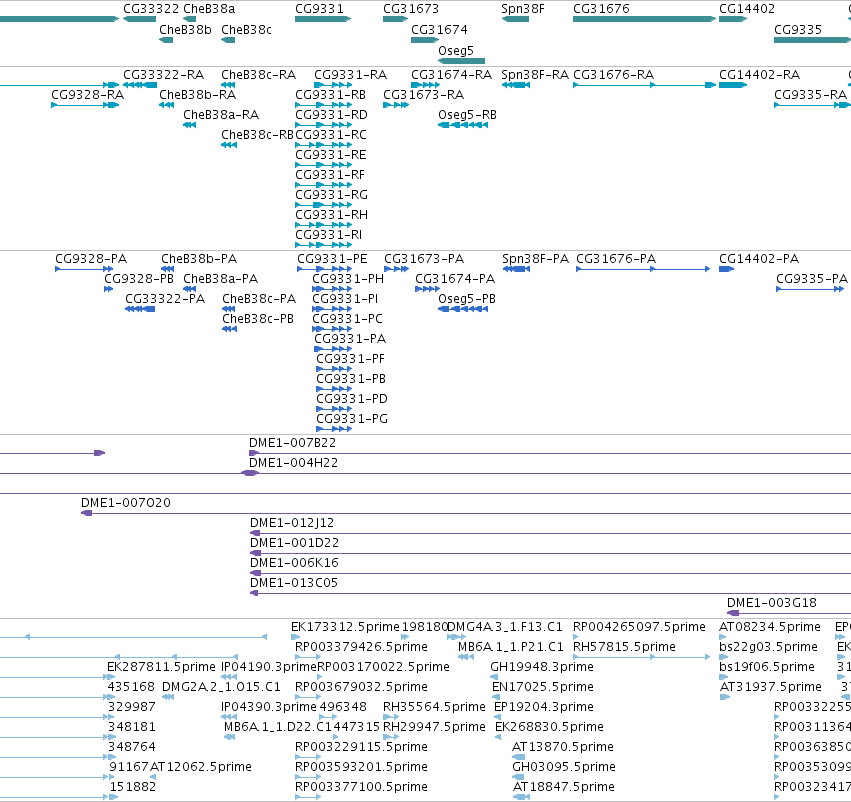Select the Spn38F gene label
This screenshot has height=802, width=851.
click(523, 9)
